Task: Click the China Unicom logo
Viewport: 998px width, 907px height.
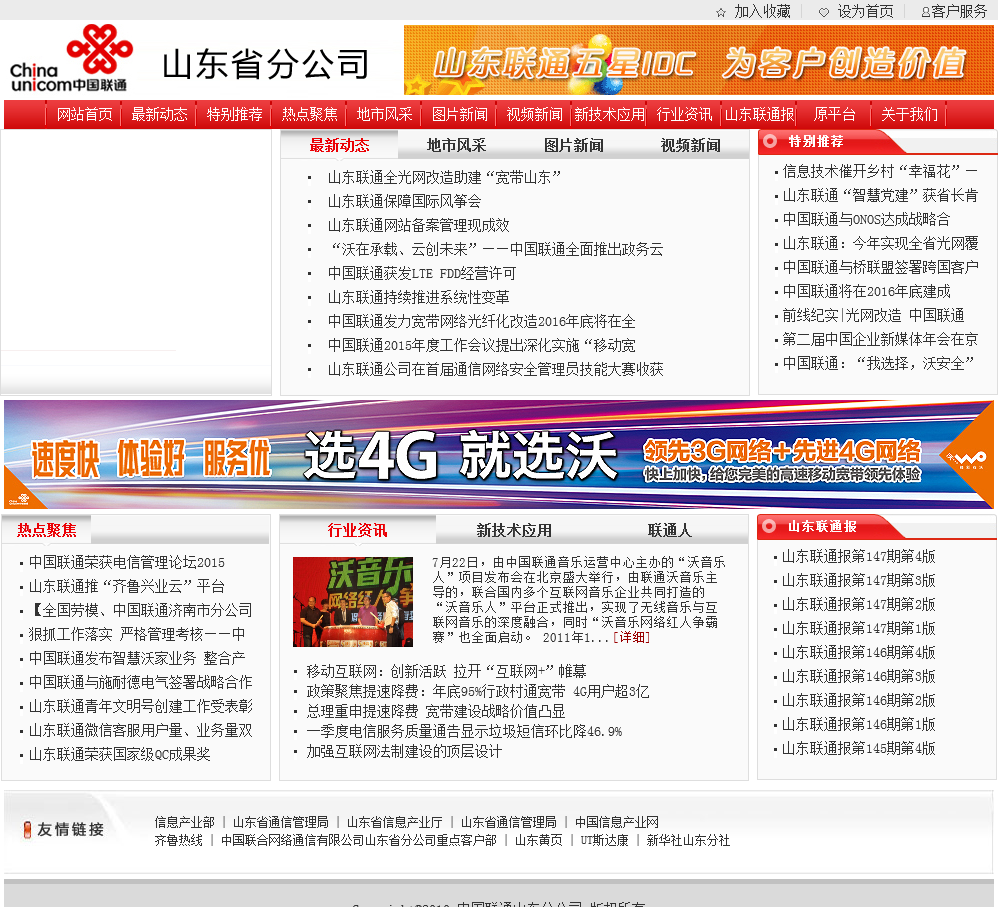Action: pos(70,59)
